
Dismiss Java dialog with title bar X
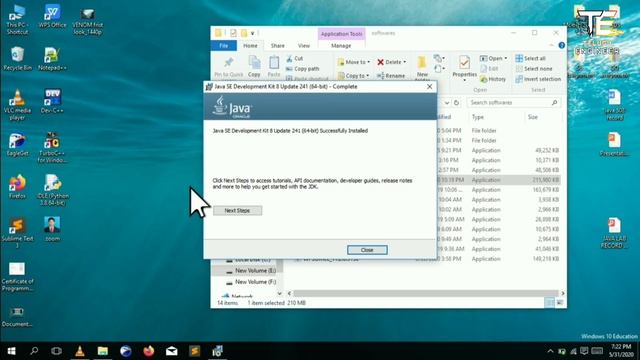click(x=429, y=87)
